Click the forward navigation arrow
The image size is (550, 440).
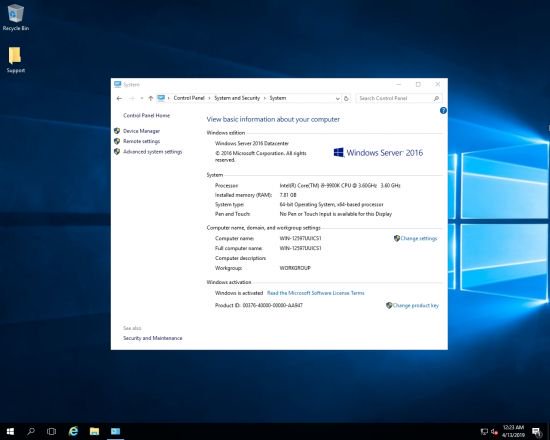tap(132, 98)
